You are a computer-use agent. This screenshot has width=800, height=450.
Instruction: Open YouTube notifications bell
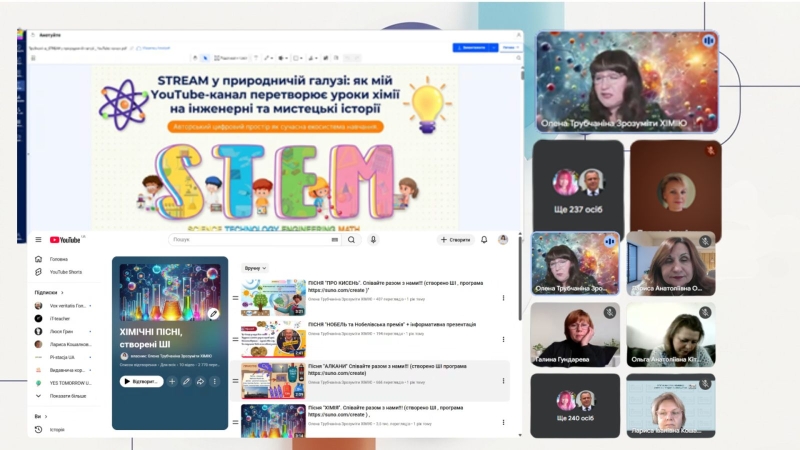(x=484, y=240)
